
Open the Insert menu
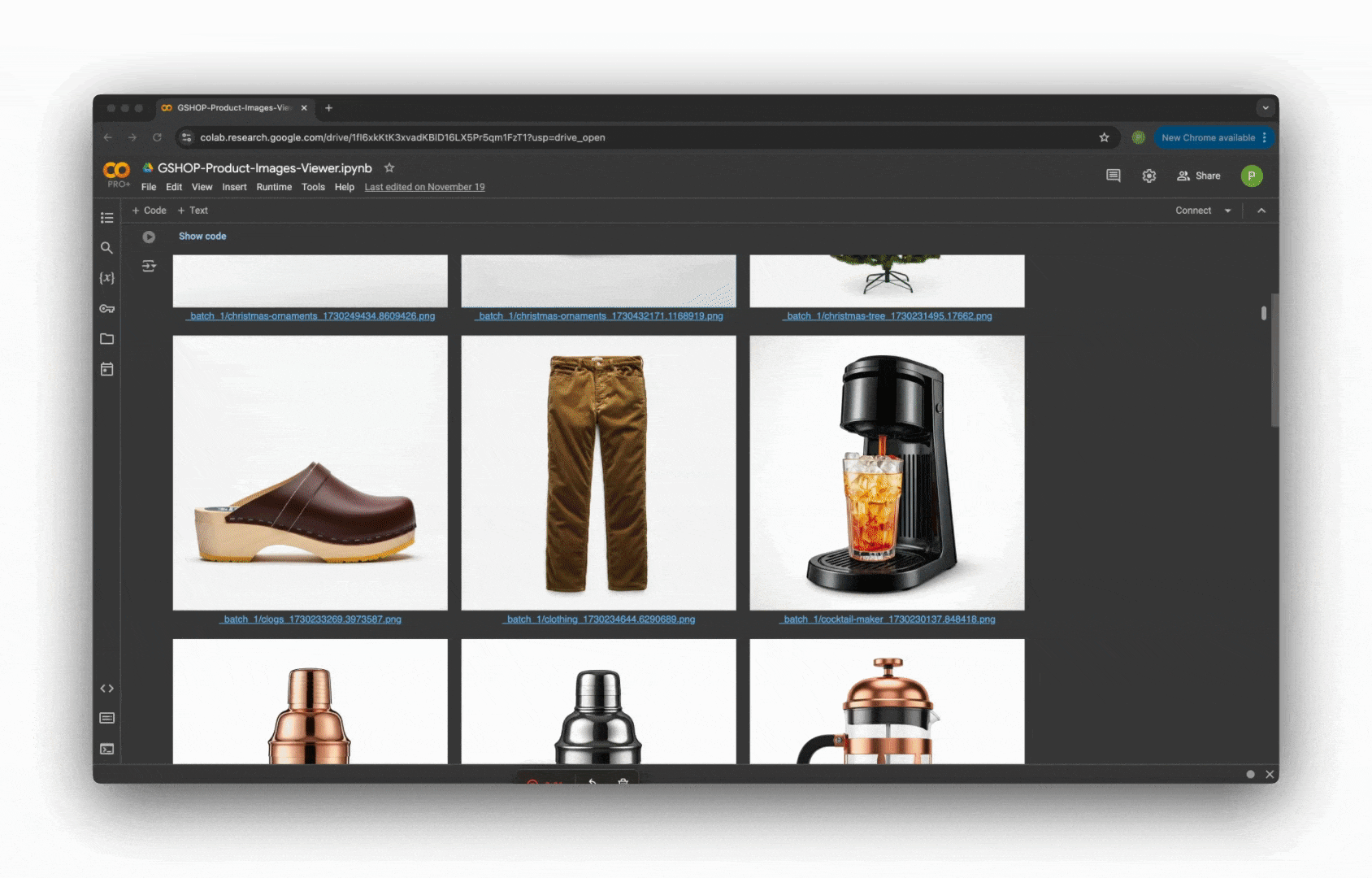234,187
